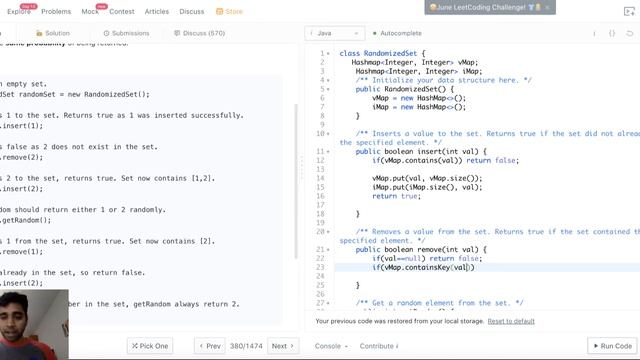Click the panel divider drag handle
Viewport: 640px width, 360px height.
point(302,168)
